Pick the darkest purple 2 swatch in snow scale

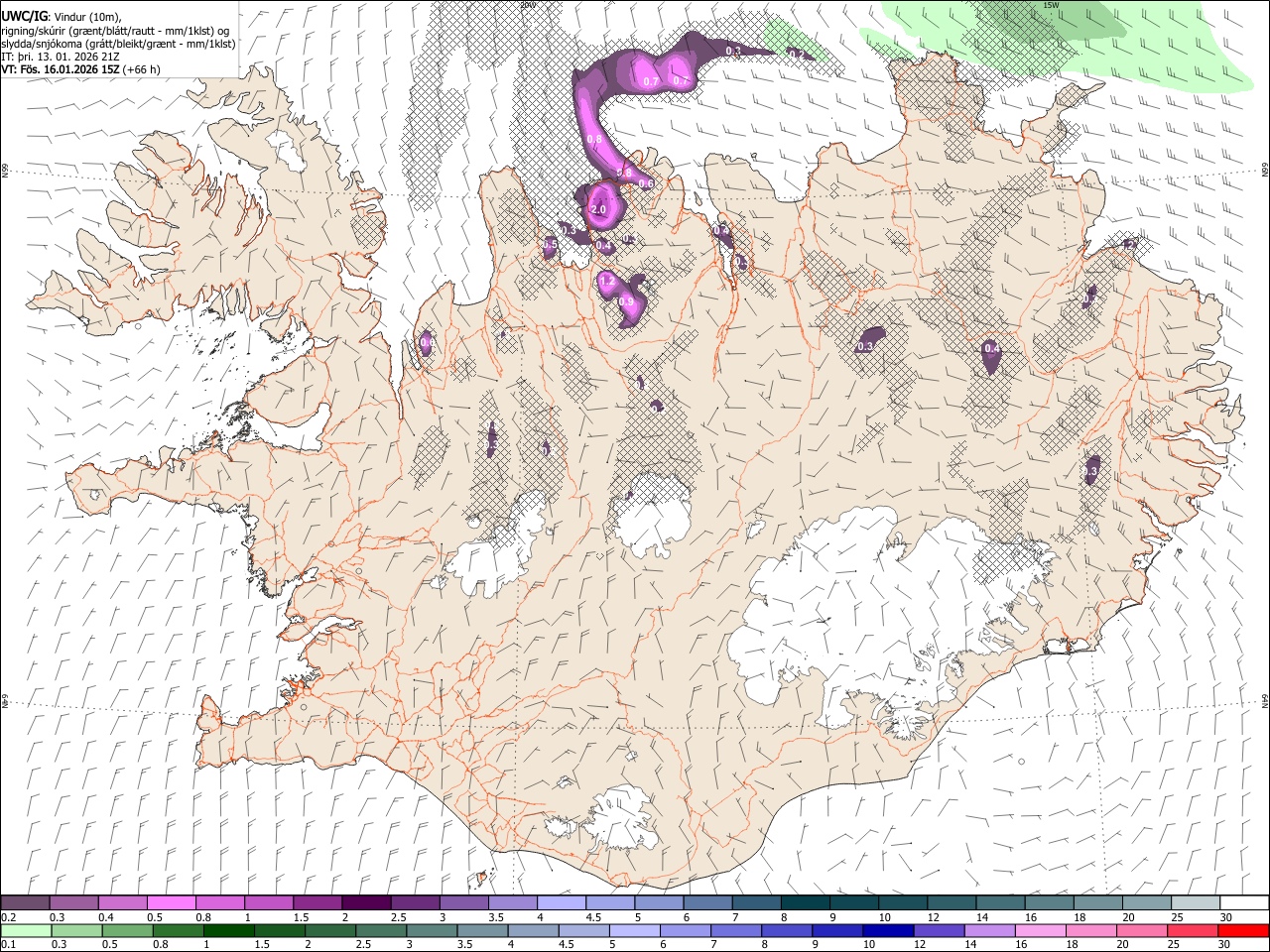tap(366, 902)
